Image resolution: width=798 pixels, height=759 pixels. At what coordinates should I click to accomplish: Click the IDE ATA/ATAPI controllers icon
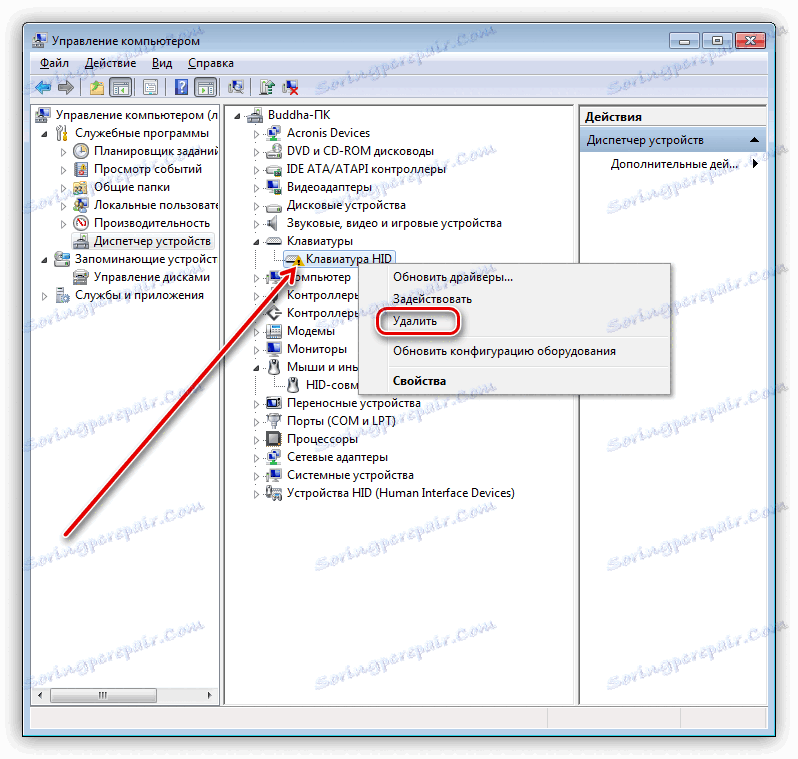[274, 170]
